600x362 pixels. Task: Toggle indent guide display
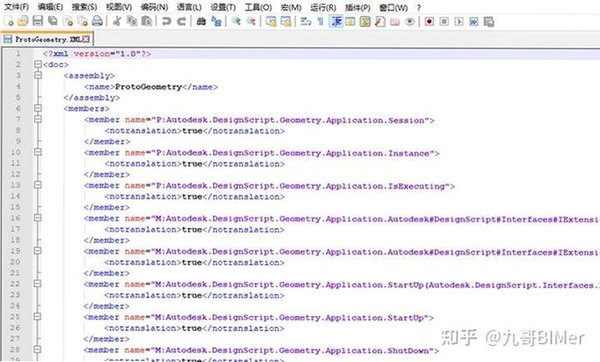pyautogui.click(x=336, y=21)
